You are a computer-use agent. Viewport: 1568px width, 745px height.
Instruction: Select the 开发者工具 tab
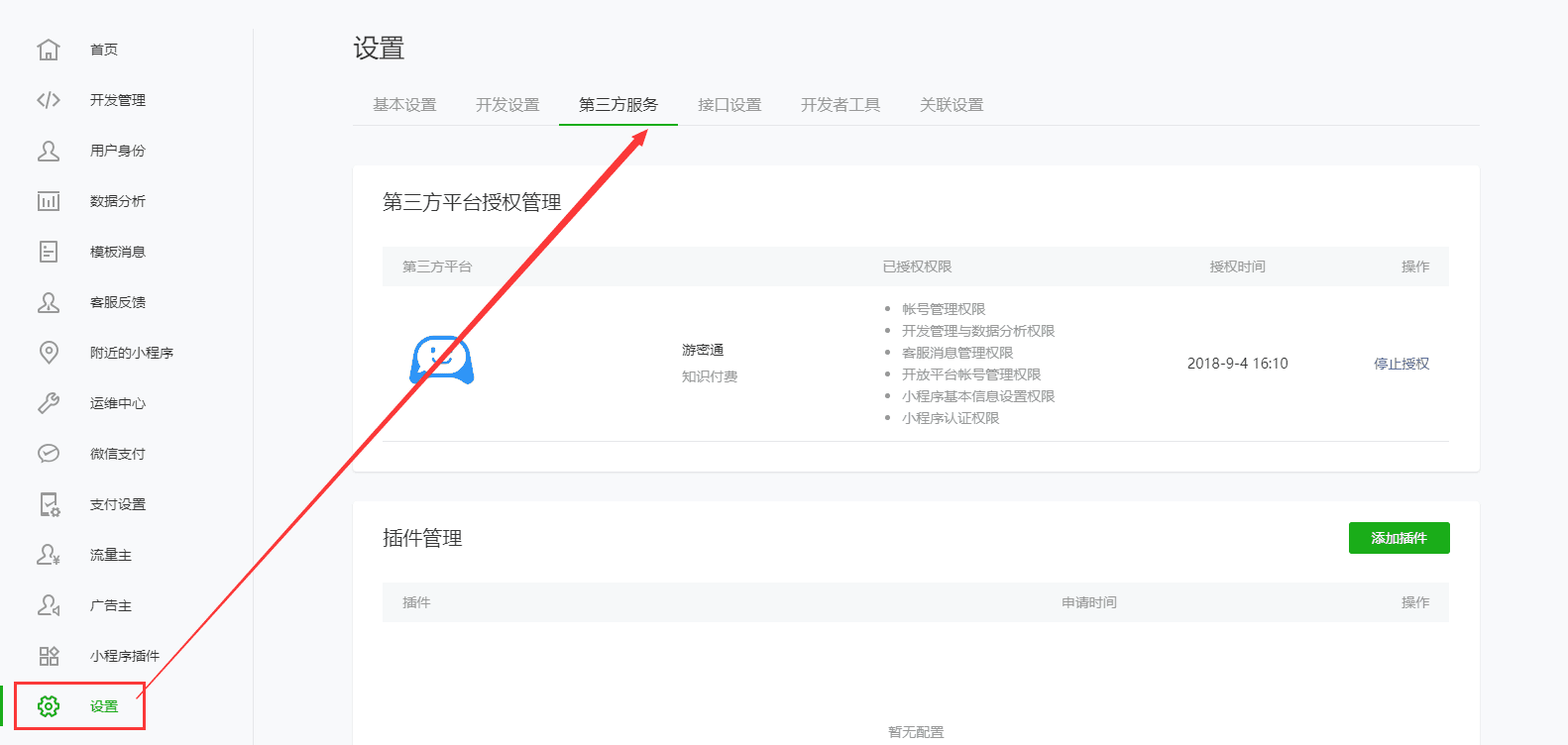pos(840,105)
